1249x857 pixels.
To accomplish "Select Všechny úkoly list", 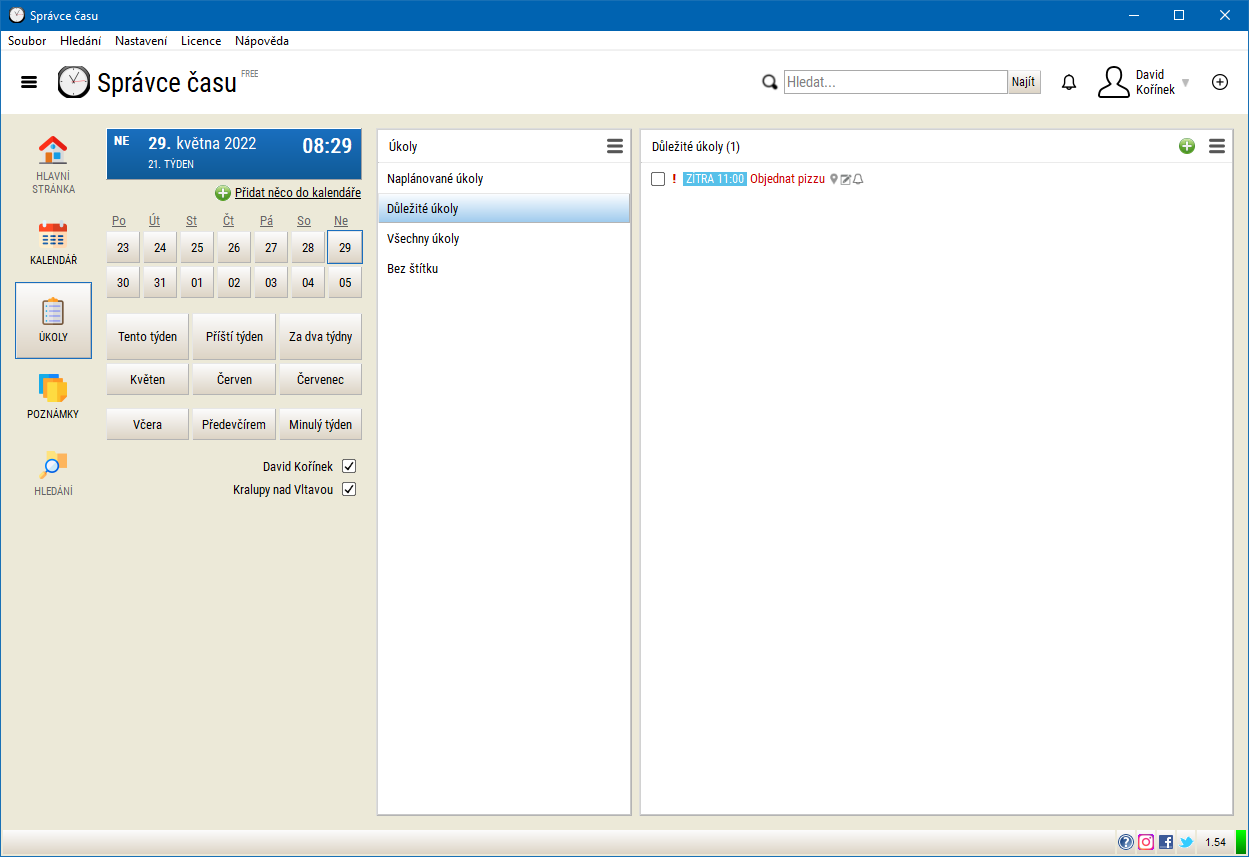I will click(x=504, y=239).
